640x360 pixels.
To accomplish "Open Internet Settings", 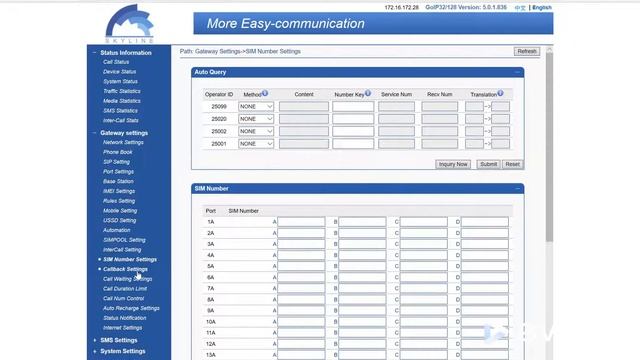I will coord(122,328).
